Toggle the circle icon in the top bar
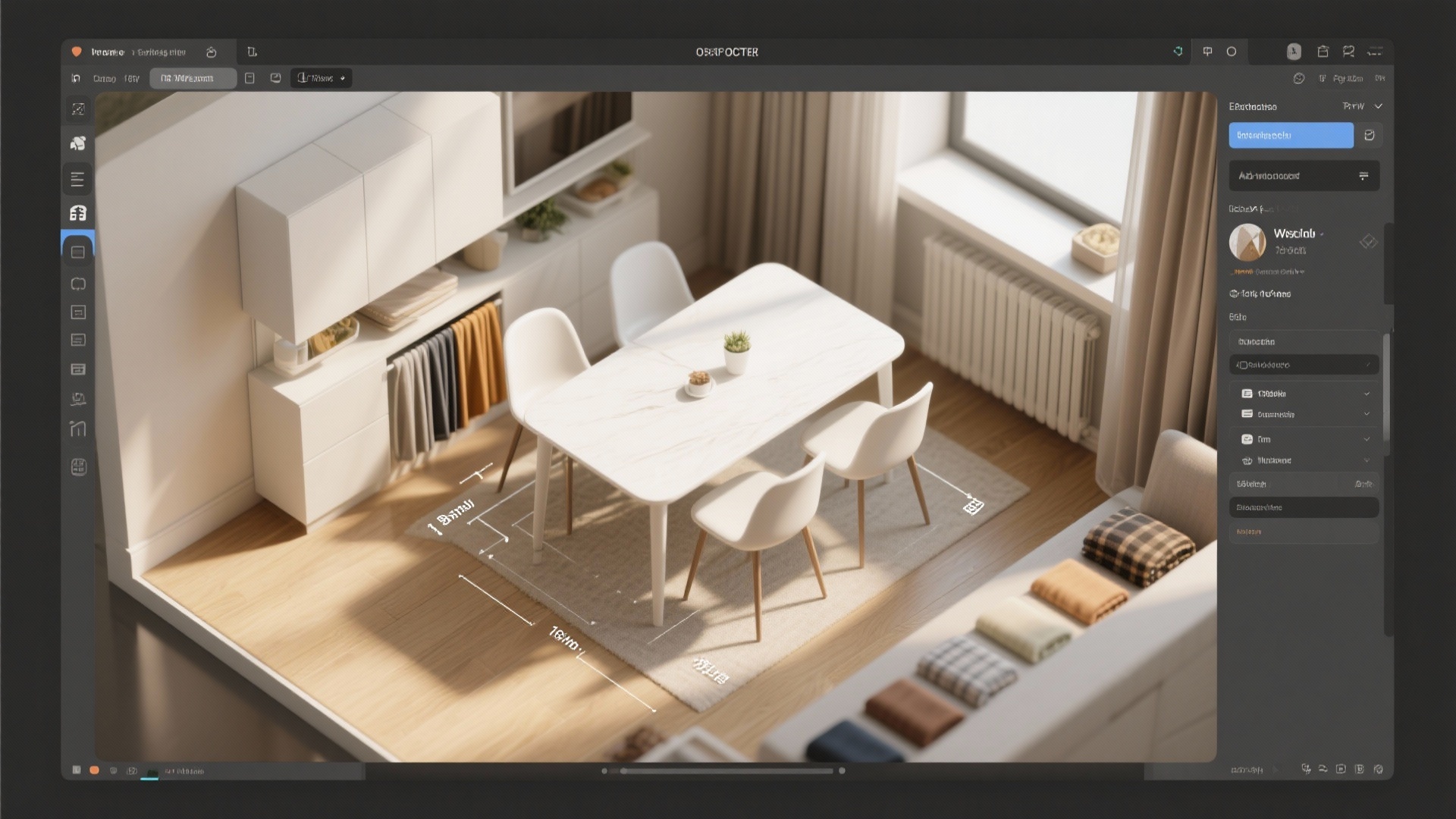Screen dimensions: 1456x819 [x=1232, y=52]
